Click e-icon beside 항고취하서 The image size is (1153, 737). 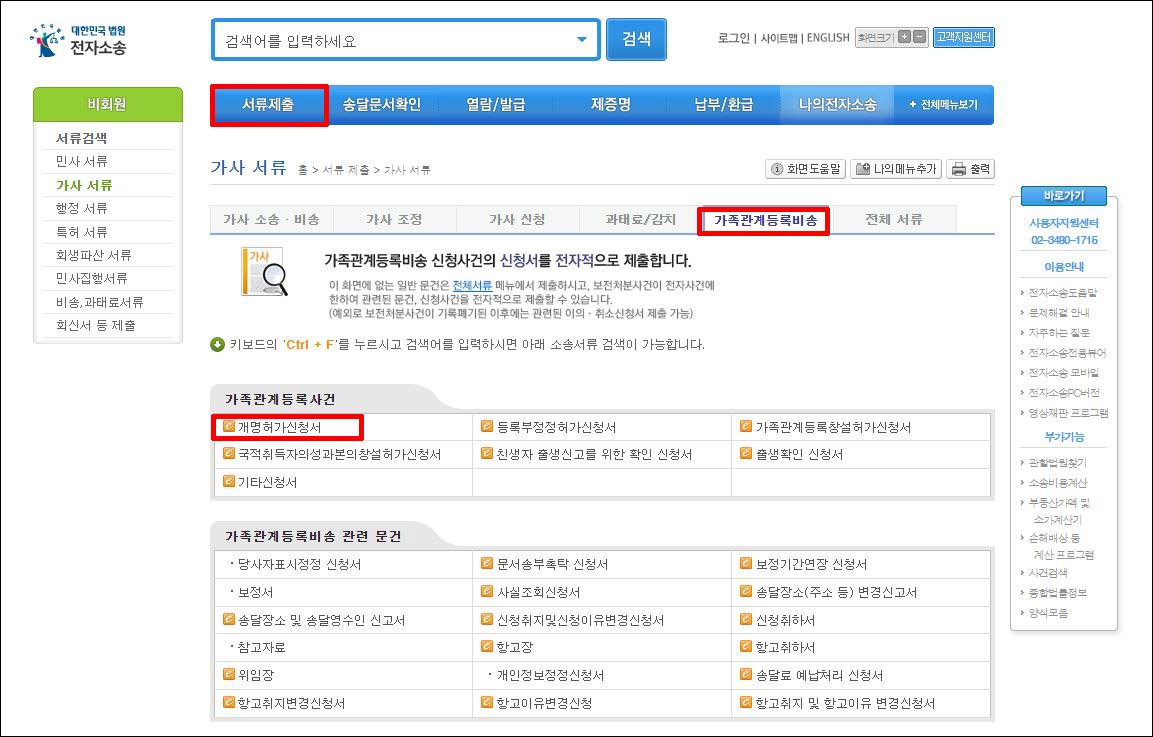(746, 647)
